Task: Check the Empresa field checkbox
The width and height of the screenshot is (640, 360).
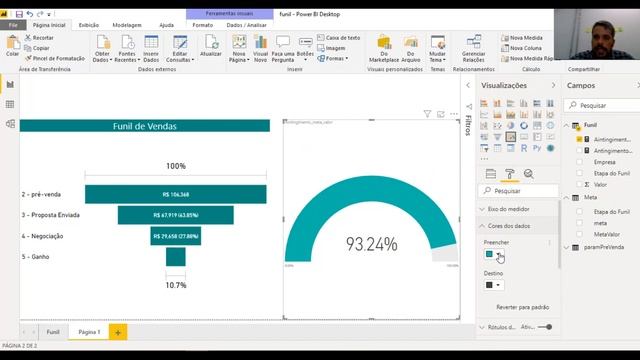Action: (x=579, y=162)
